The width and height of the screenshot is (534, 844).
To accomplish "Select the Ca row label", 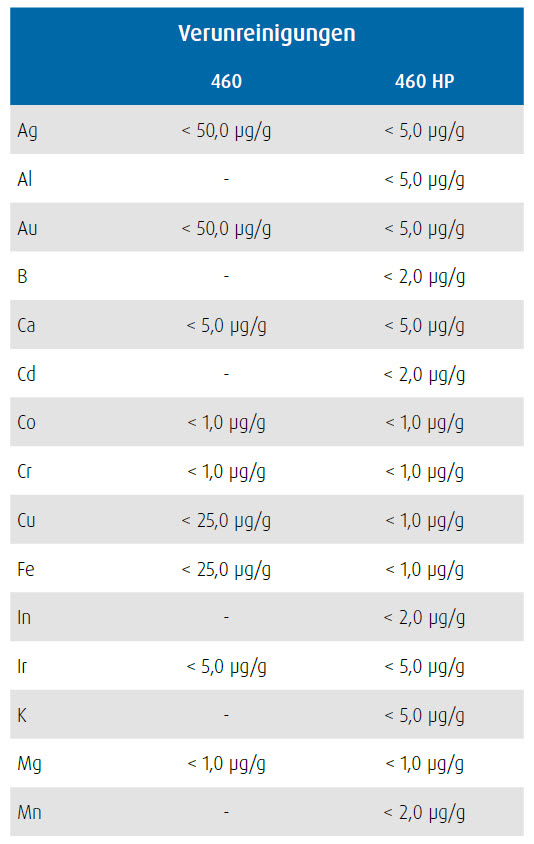I will point(26,325).
